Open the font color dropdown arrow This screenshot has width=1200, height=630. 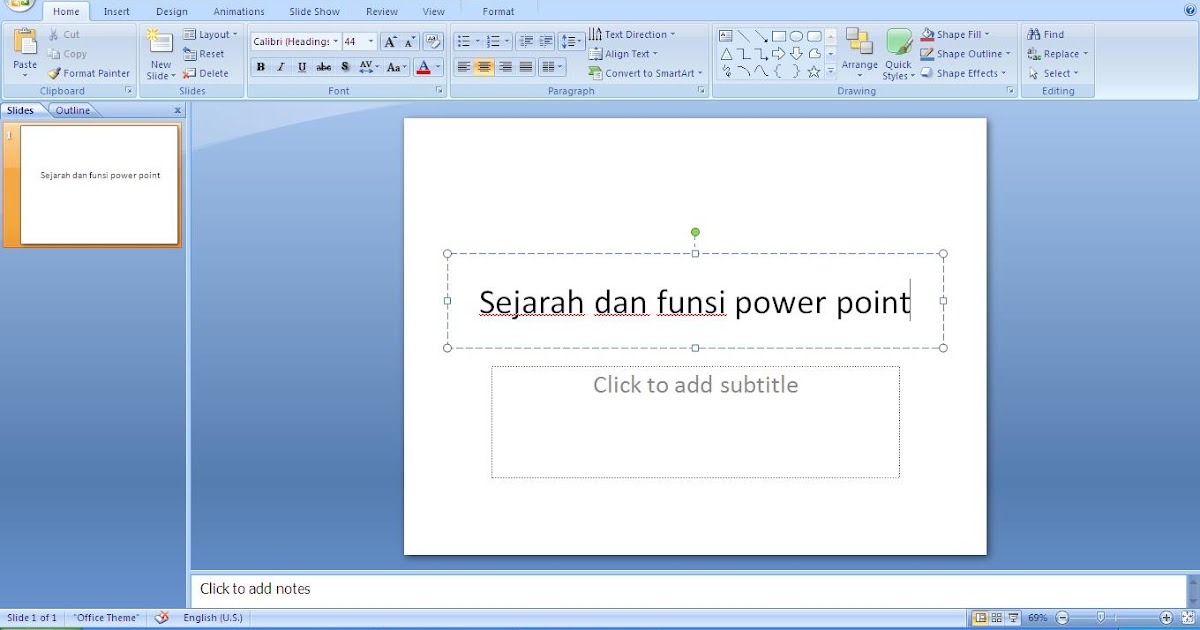coord(438,67)
